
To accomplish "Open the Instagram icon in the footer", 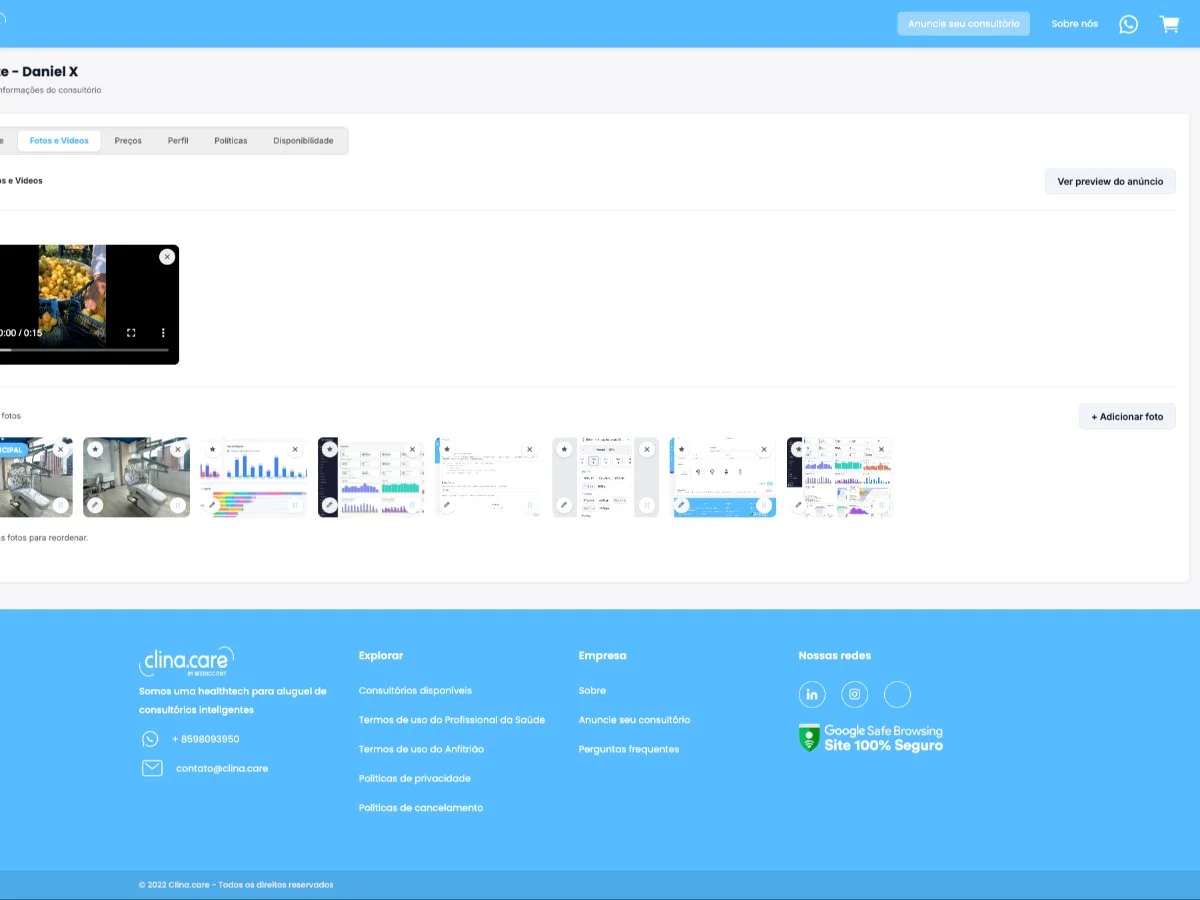I will coord(855,694).
